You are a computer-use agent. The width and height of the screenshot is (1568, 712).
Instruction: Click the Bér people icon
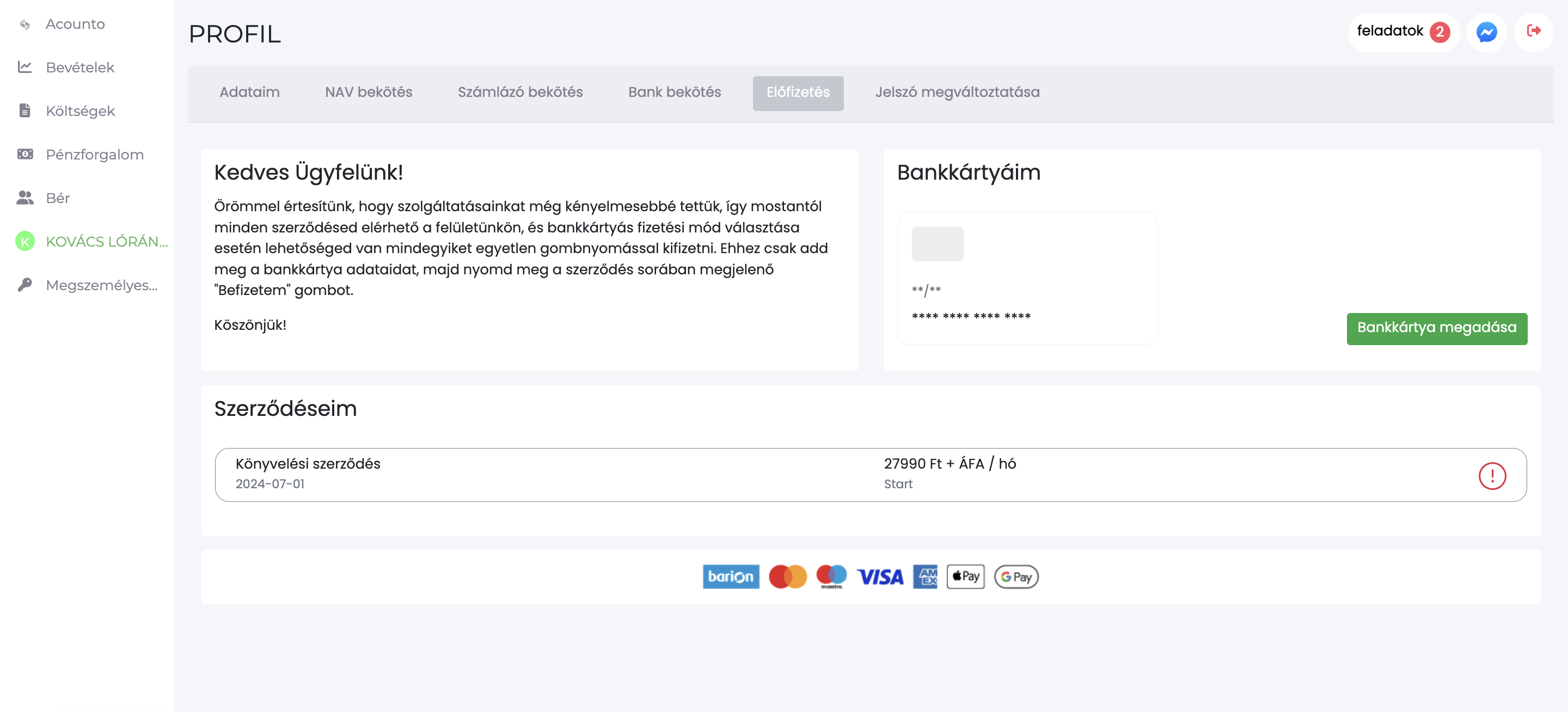click(x=25, y=198)
